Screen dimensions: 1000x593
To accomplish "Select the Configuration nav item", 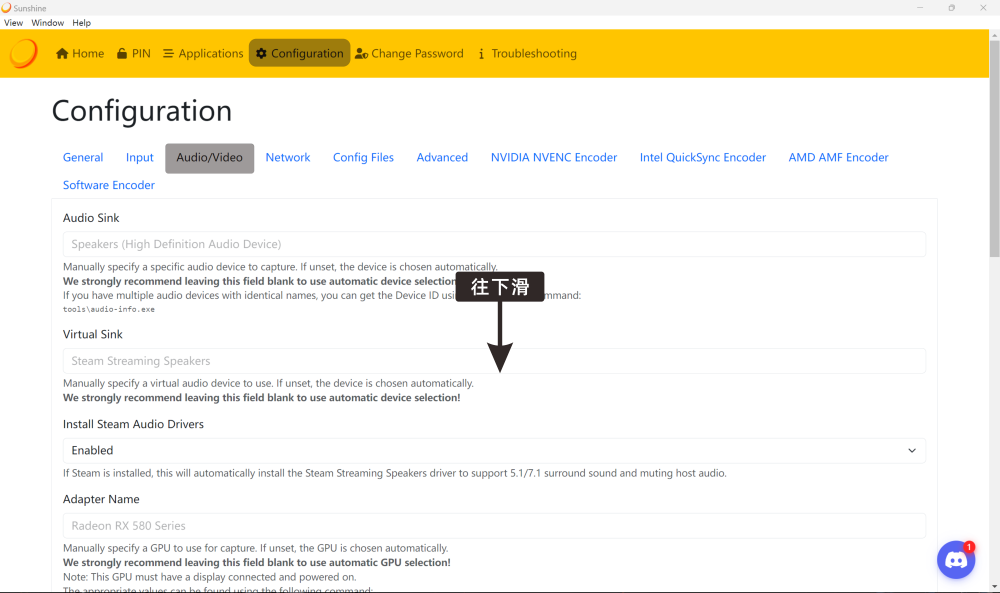I will click(x=300, y=54).
